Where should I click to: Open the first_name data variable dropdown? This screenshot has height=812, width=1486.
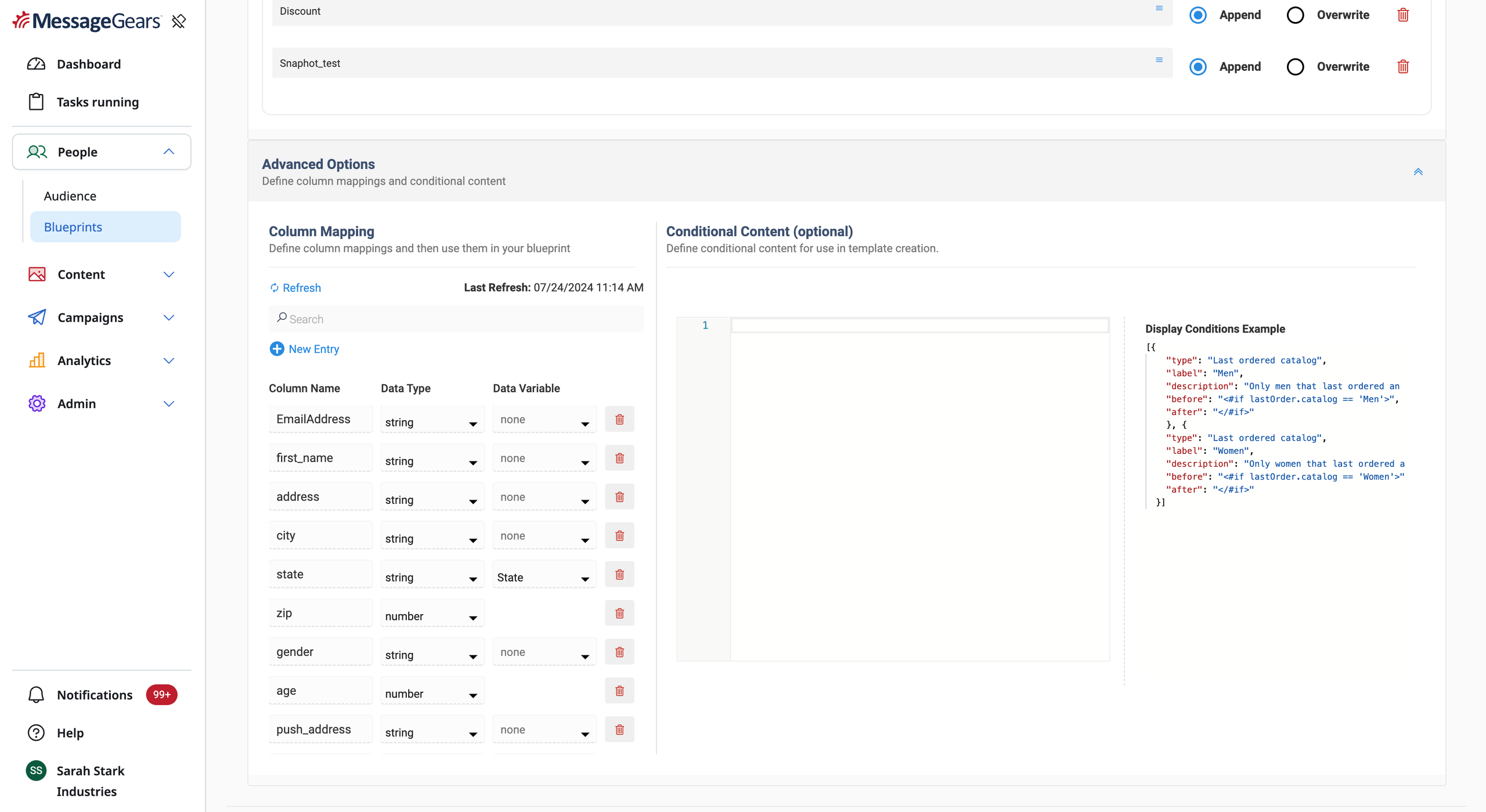tap(544, 458)
